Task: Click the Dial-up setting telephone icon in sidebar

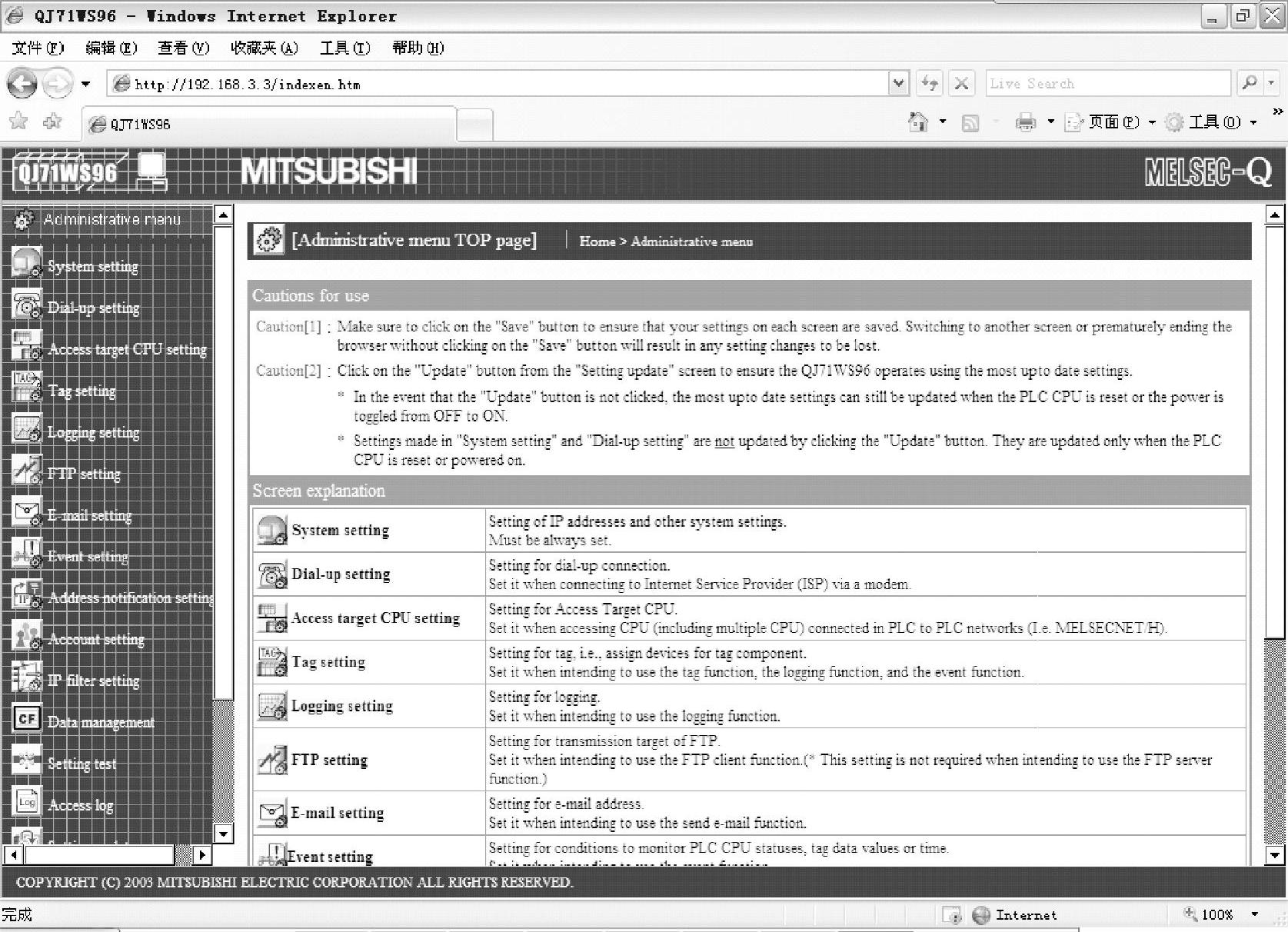Action: 27,305
